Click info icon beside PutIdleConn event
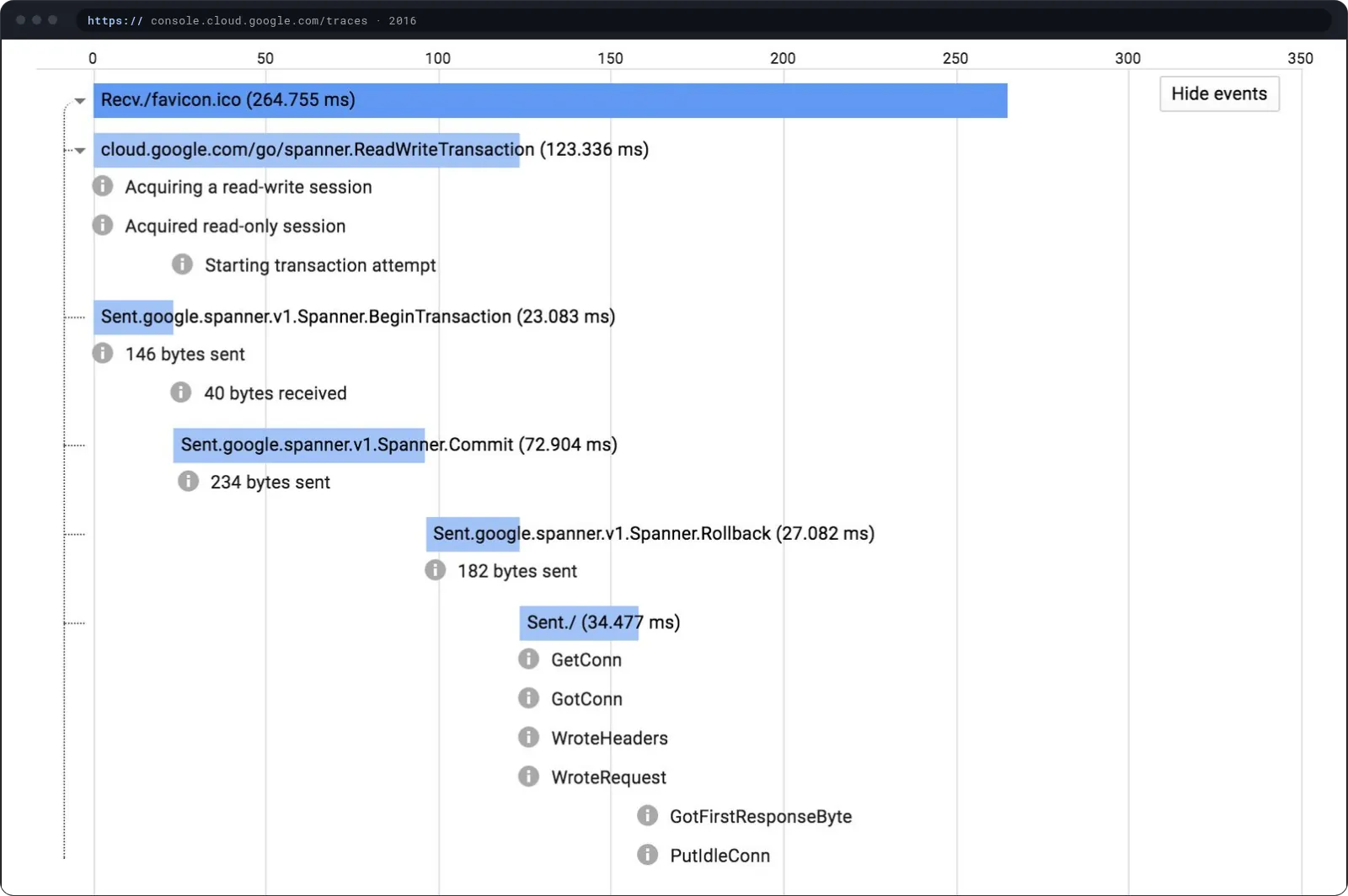 [647, 855]
